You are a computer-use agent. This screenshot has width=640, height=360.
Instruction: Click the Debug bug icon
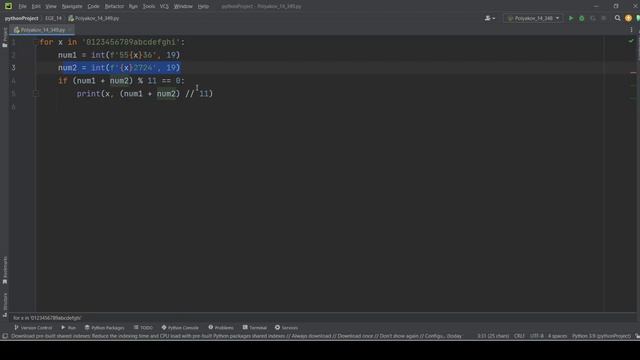pos(582,18)
